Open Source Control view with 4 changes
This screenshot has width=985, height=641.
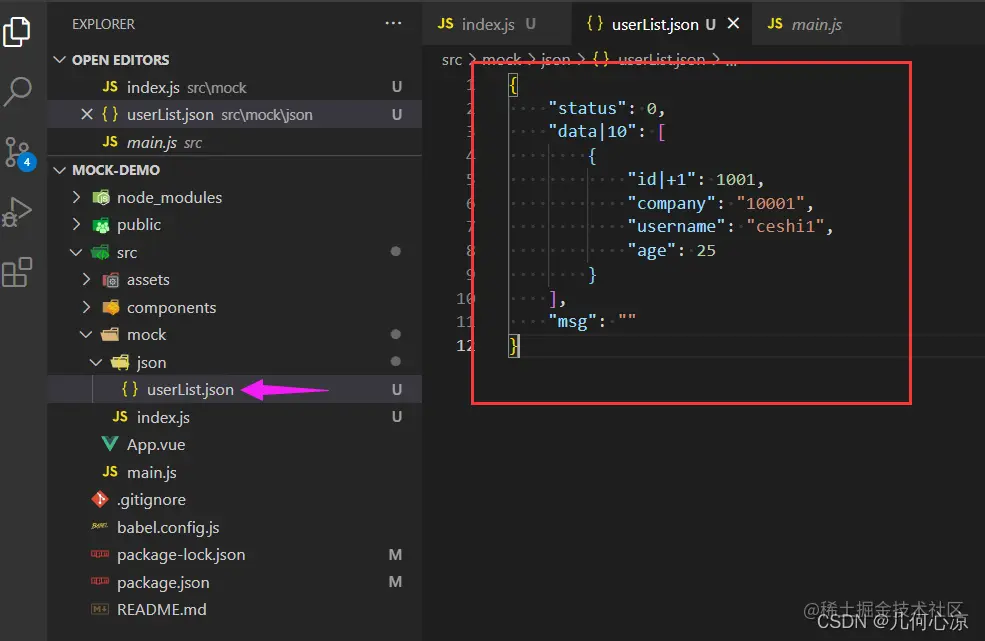[19, 153]
